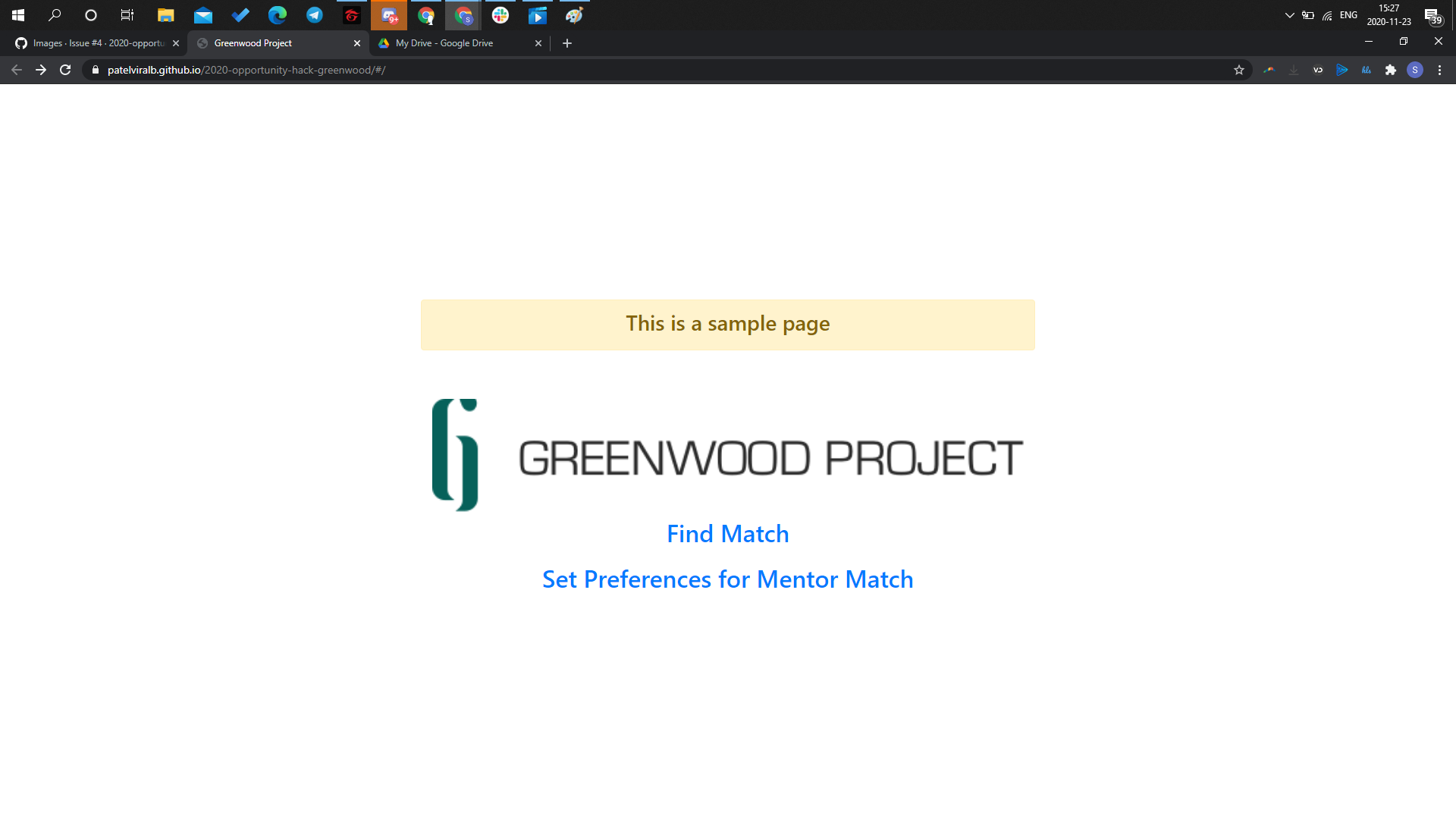Image resolution: width=1456 pixels, height=819 pixels.
Task: Open Set Preferences for Mentor Match
Action: tap(727, 579)
